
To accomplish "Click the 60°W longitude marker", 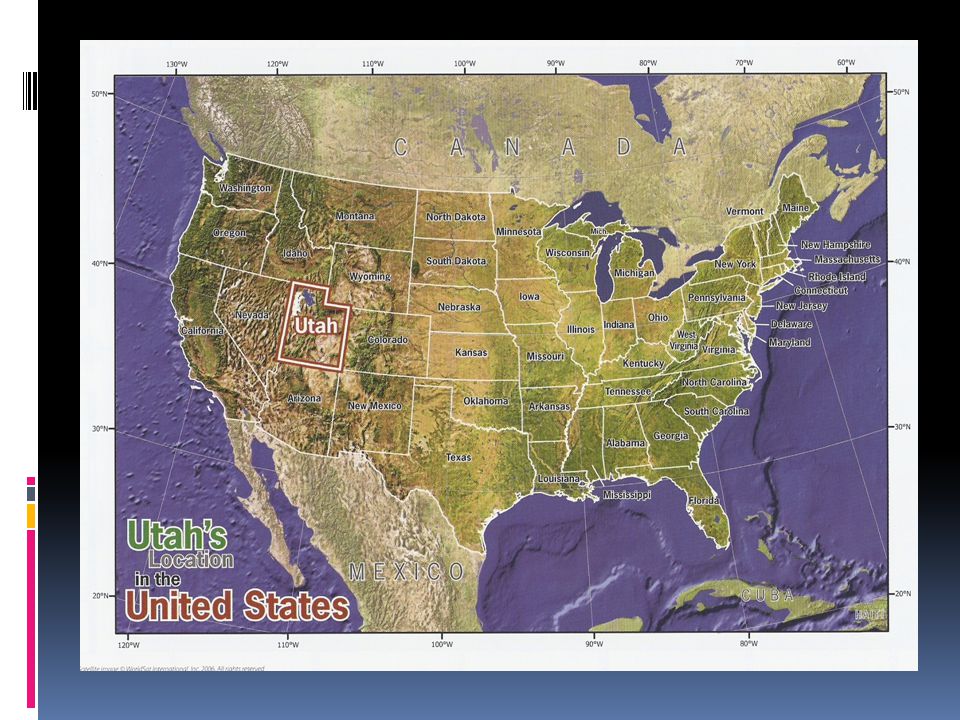I will (846, 62).
